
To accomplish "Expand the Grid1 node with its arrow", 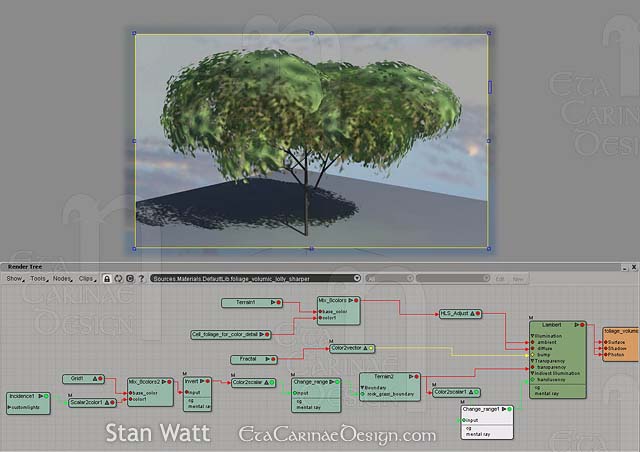I will [93, 379].
